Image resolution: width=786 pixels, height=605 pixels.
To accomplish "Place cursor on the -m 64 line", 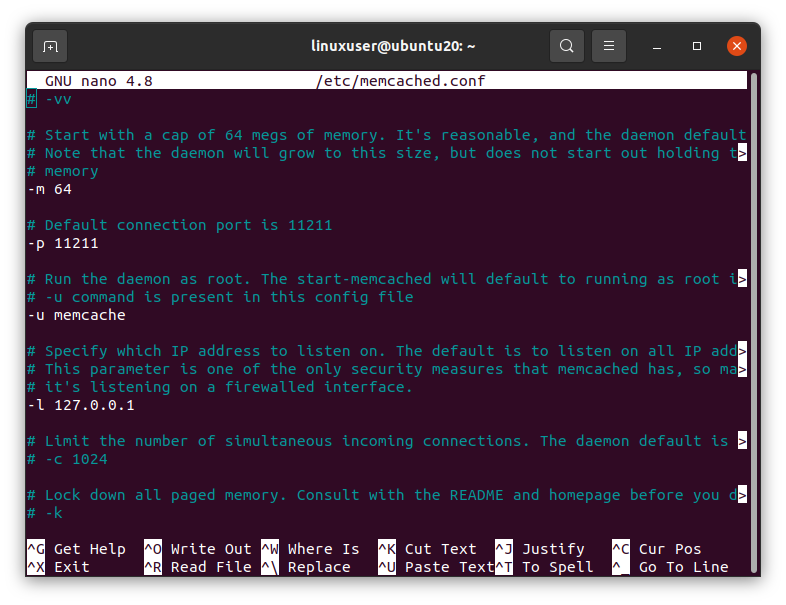I will pyautogui.click(x=50, y=189).
